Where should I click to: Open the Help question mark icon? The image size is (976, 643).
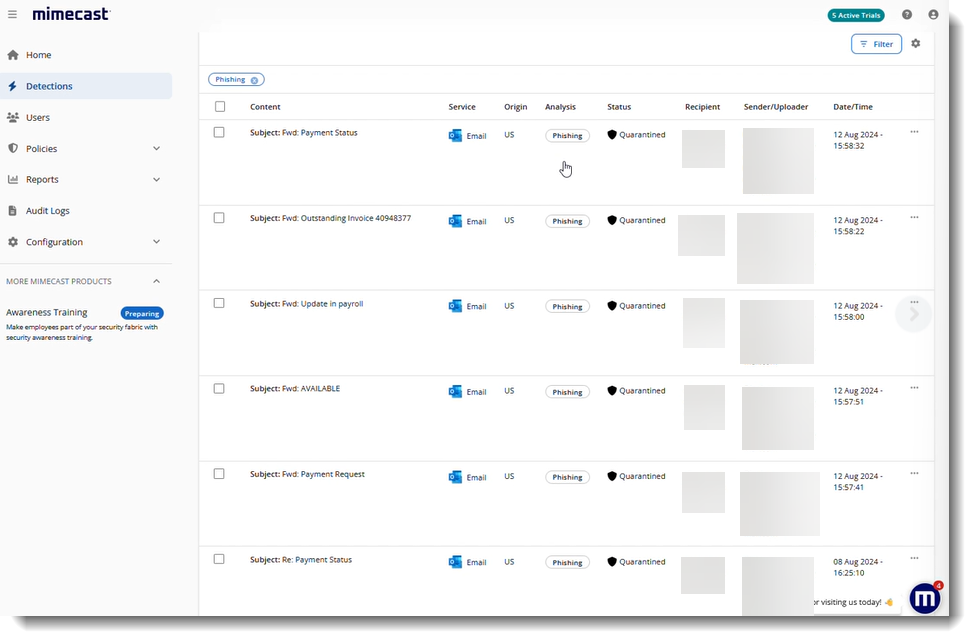[x=905, y=15]
